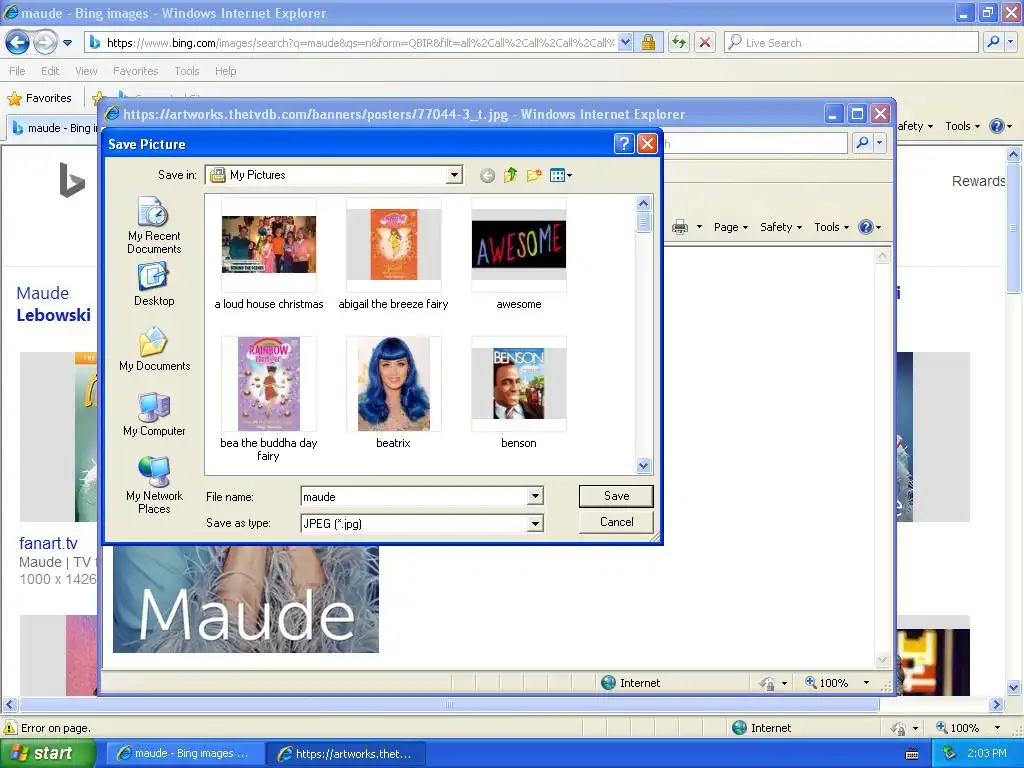This screenshot has height=768, width=1024.
Task: Open the Help menu
Action: pos(225,71)
